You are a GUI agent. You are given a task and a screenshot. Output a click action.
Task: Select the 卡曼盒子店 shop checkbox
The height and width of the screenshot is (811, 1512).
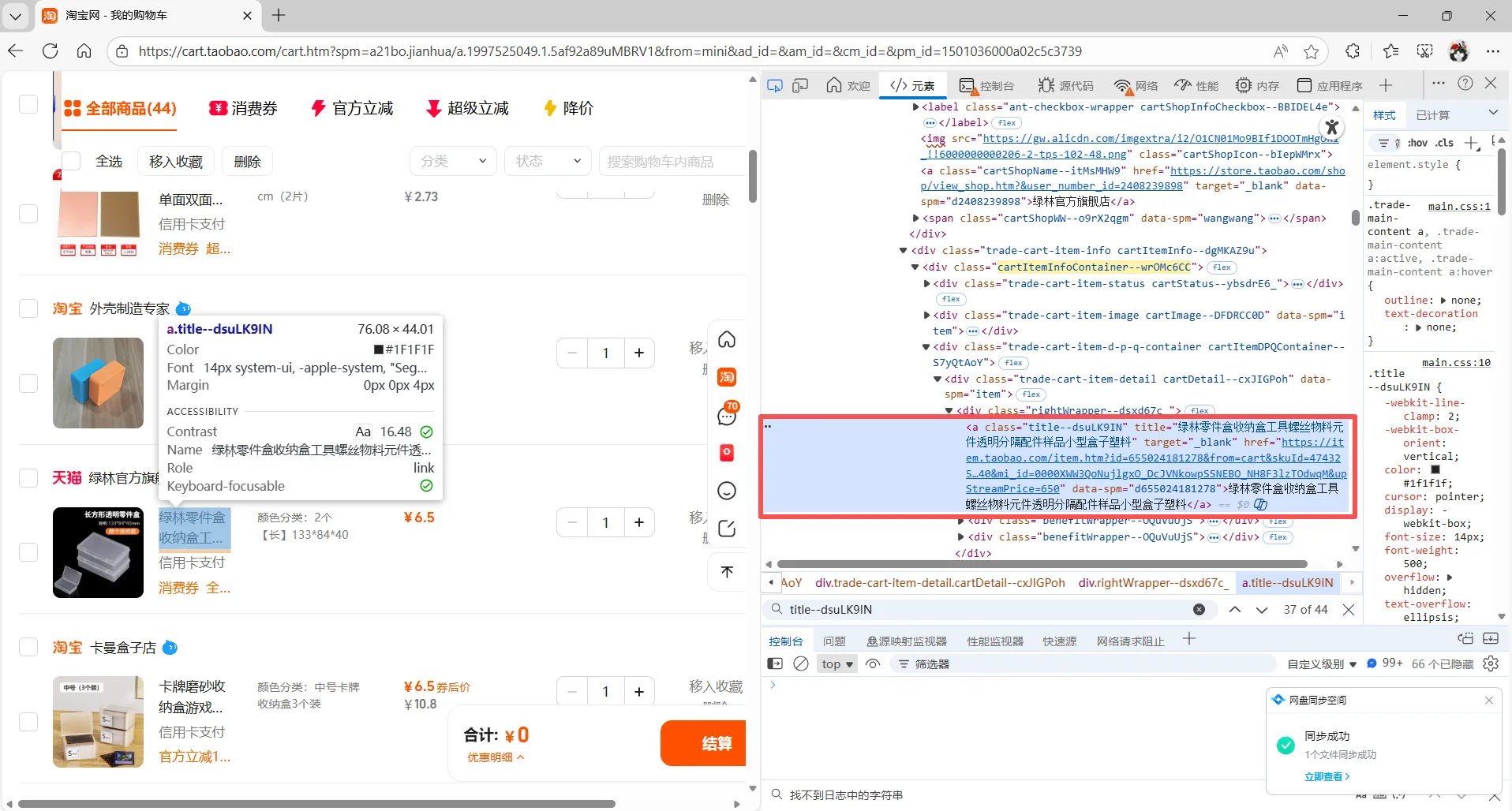[x=28, y=648]
